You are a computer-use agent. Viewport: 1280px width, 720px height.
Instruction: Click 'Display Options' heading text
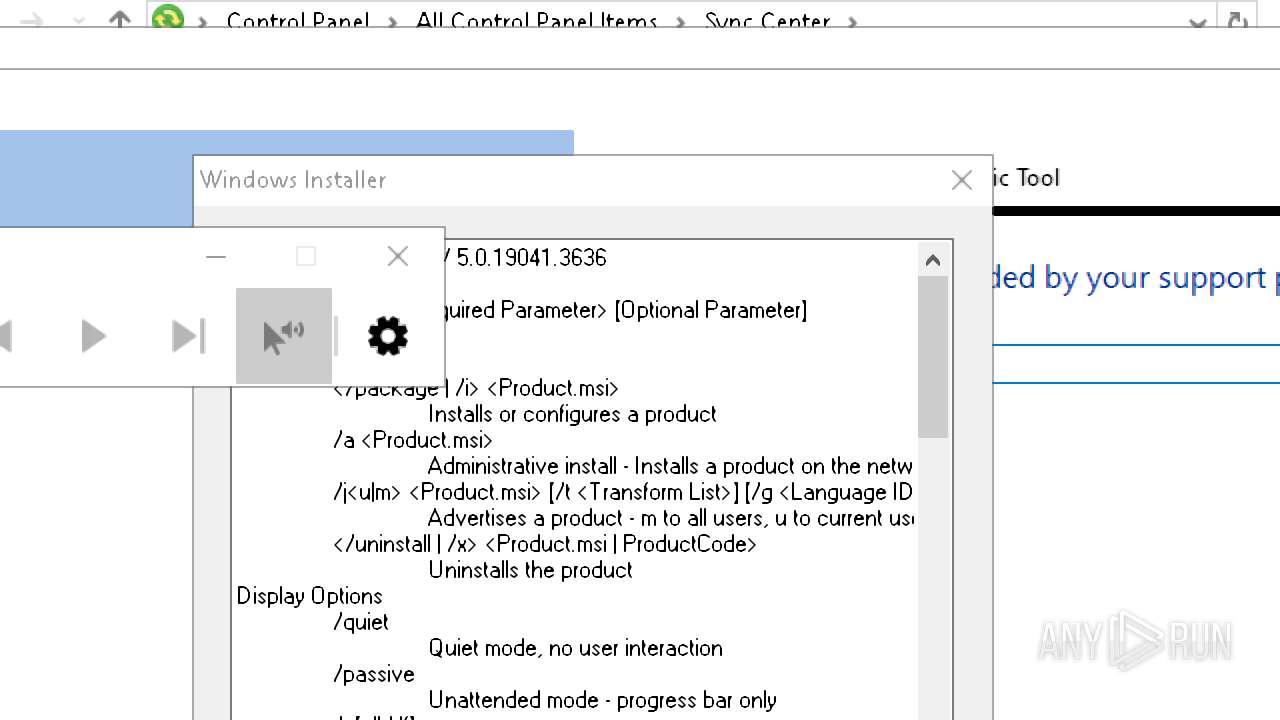(x=310, y=596)
